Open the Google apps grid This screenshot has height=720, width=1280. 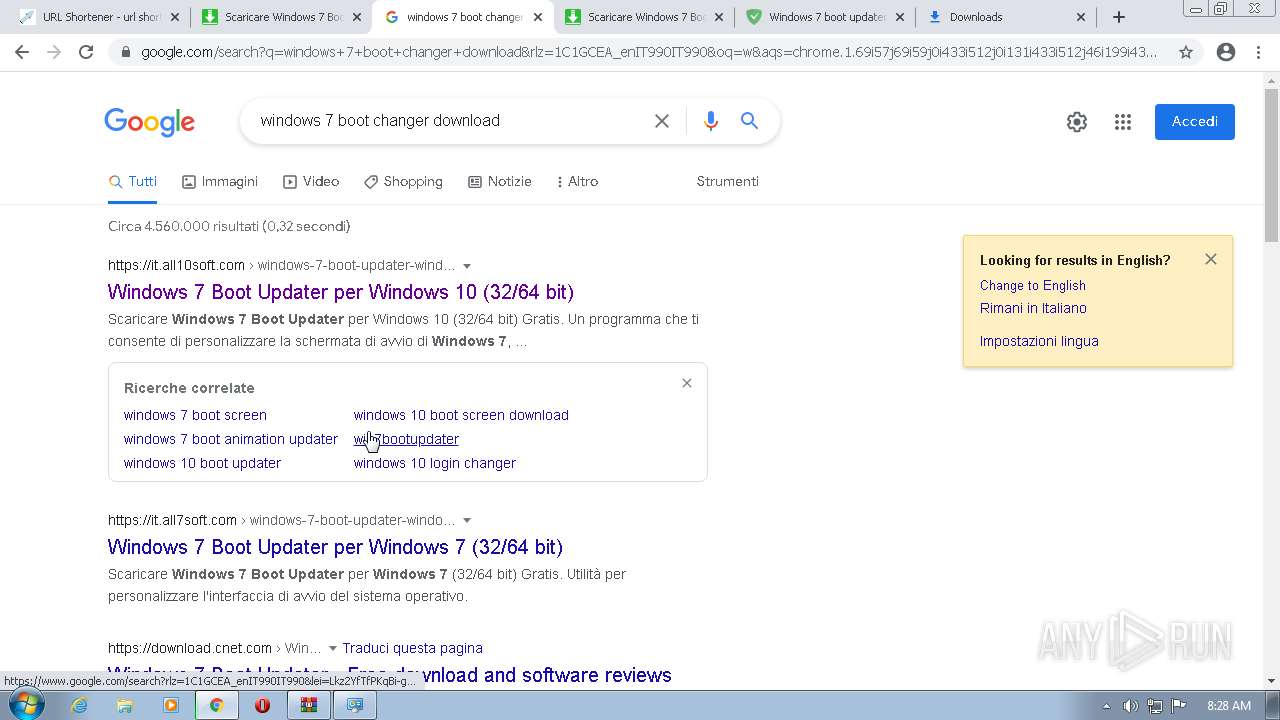[x=1123, y=122]
